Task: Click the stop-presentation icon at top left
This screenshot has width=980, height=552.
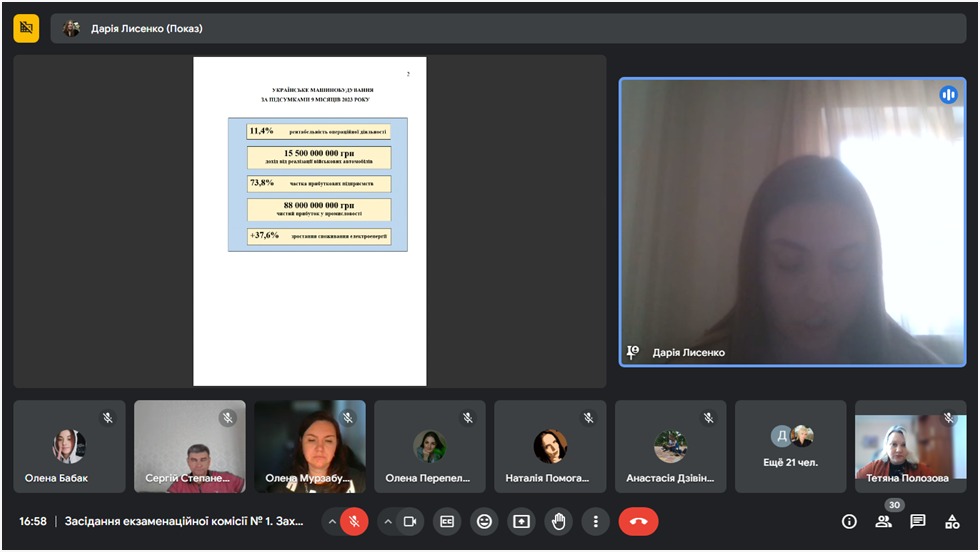Action: (x=26, y=28)
